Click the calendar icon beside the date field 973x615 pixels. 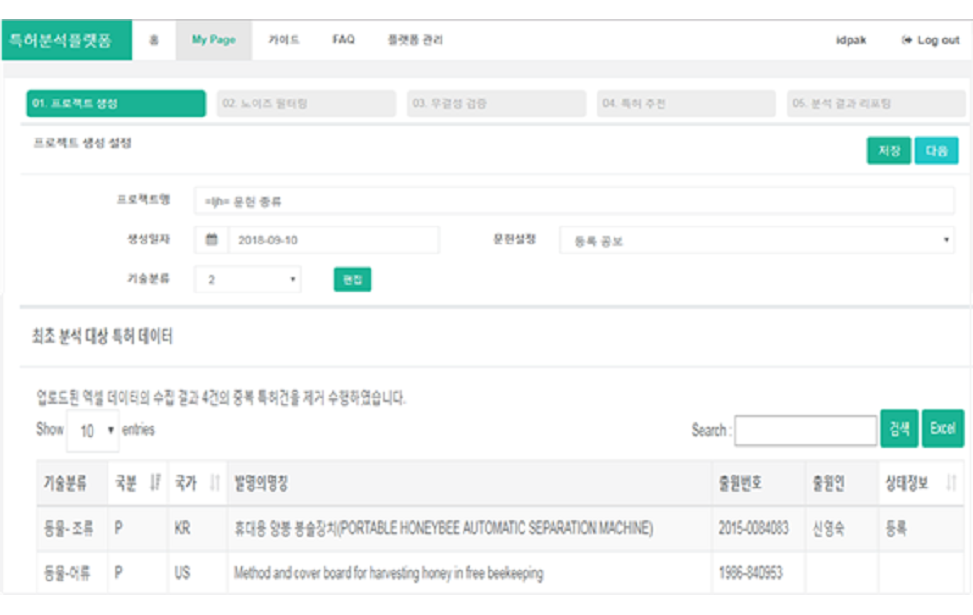[211, 240]
